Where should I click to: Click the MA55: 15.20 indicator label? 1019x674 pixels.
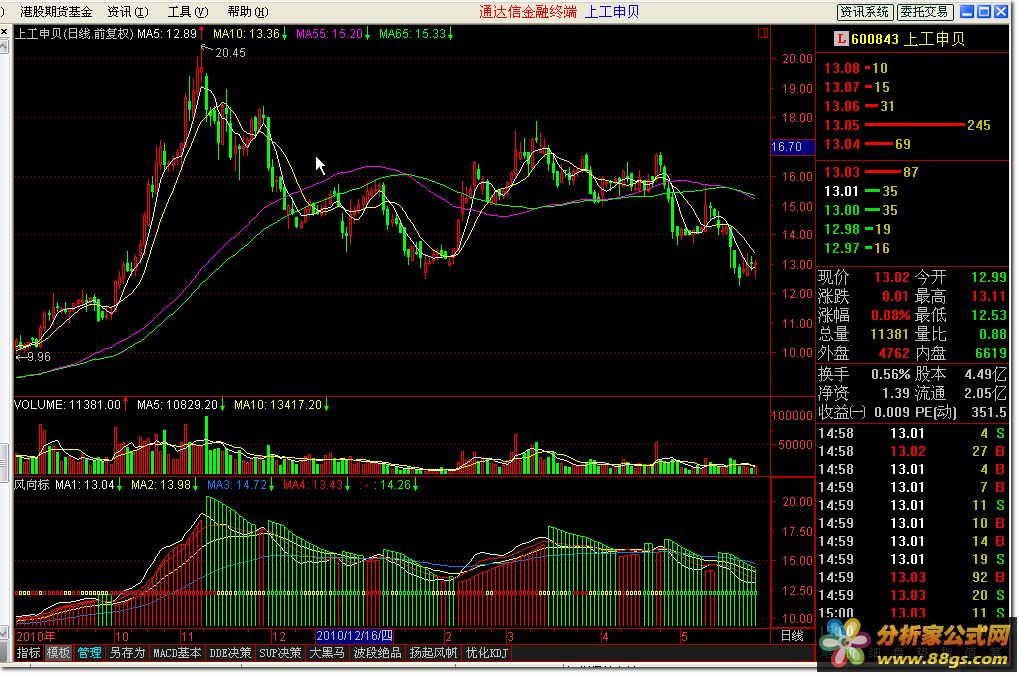[x=329, y=34]
